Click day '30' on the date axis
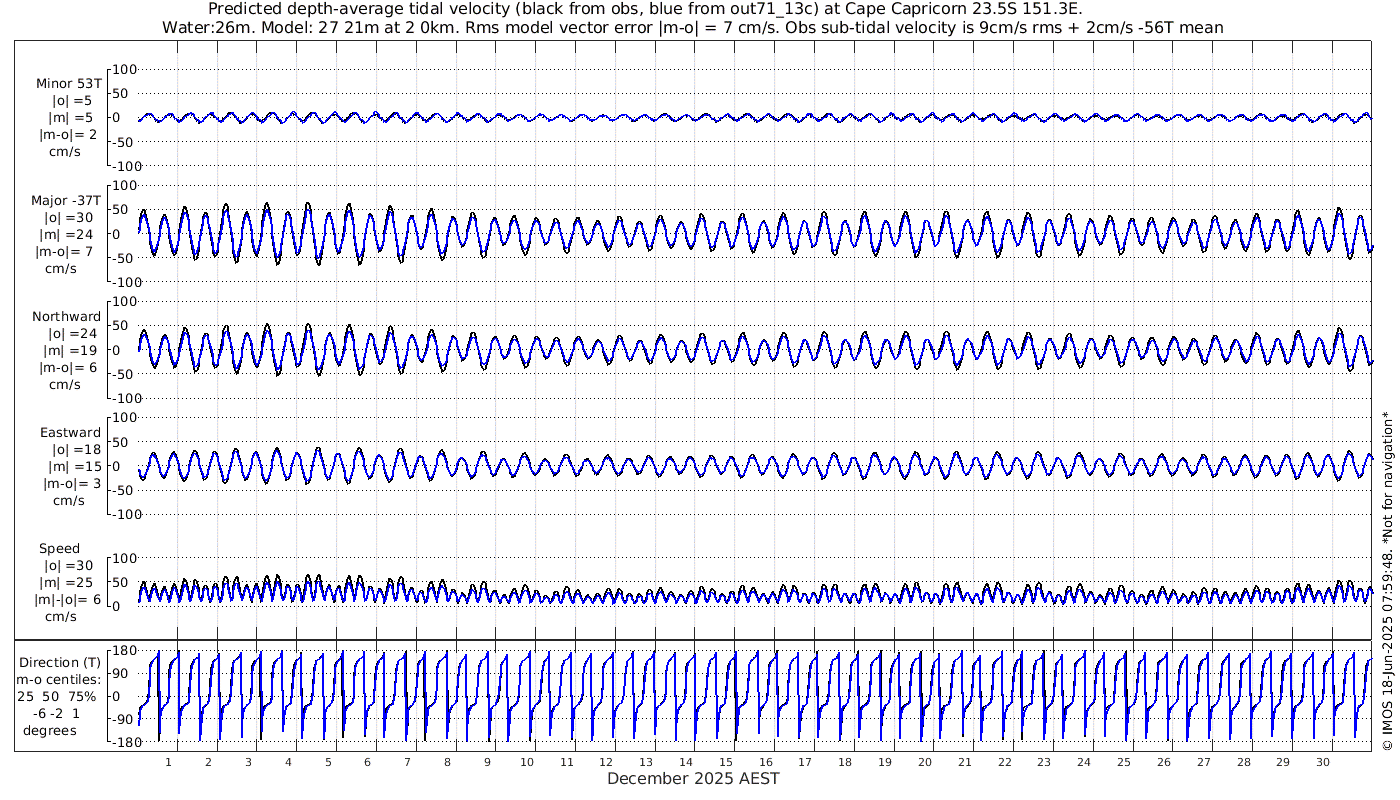This screenshot has height=800, width=1400. click(x=1322, y=762)
